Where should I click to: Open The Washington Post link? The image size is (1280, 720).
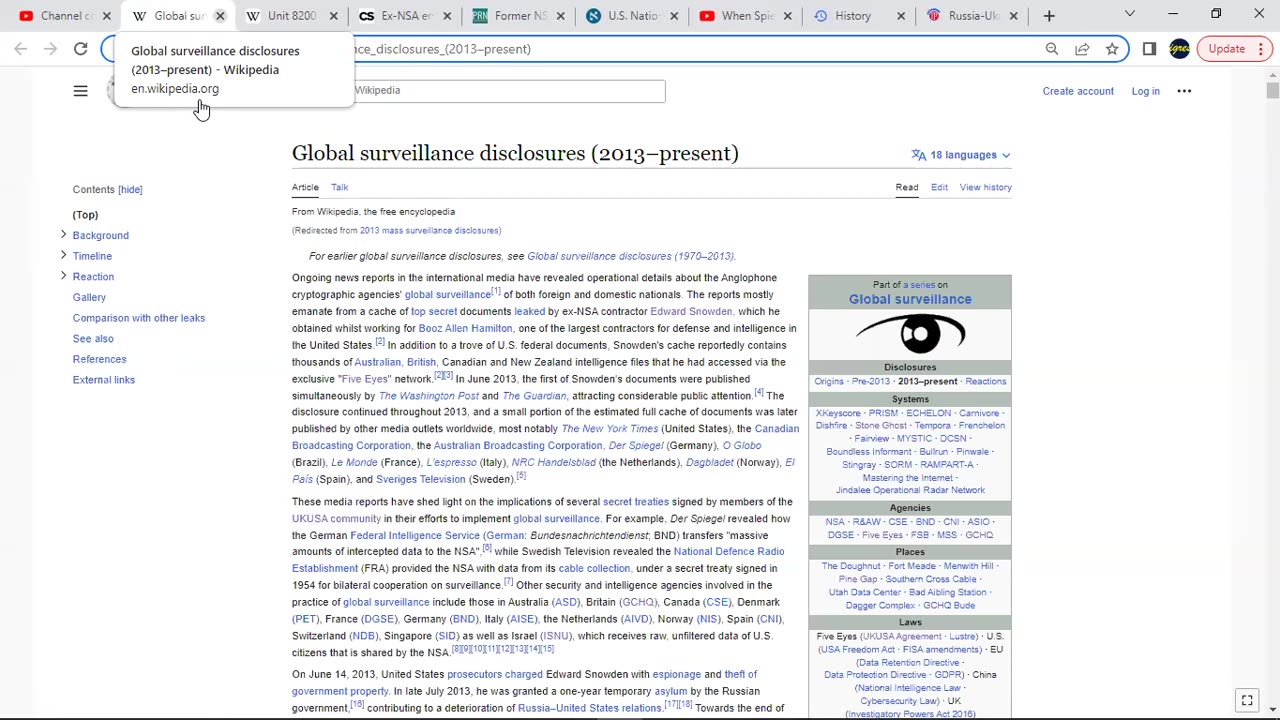tap(428, 396)
